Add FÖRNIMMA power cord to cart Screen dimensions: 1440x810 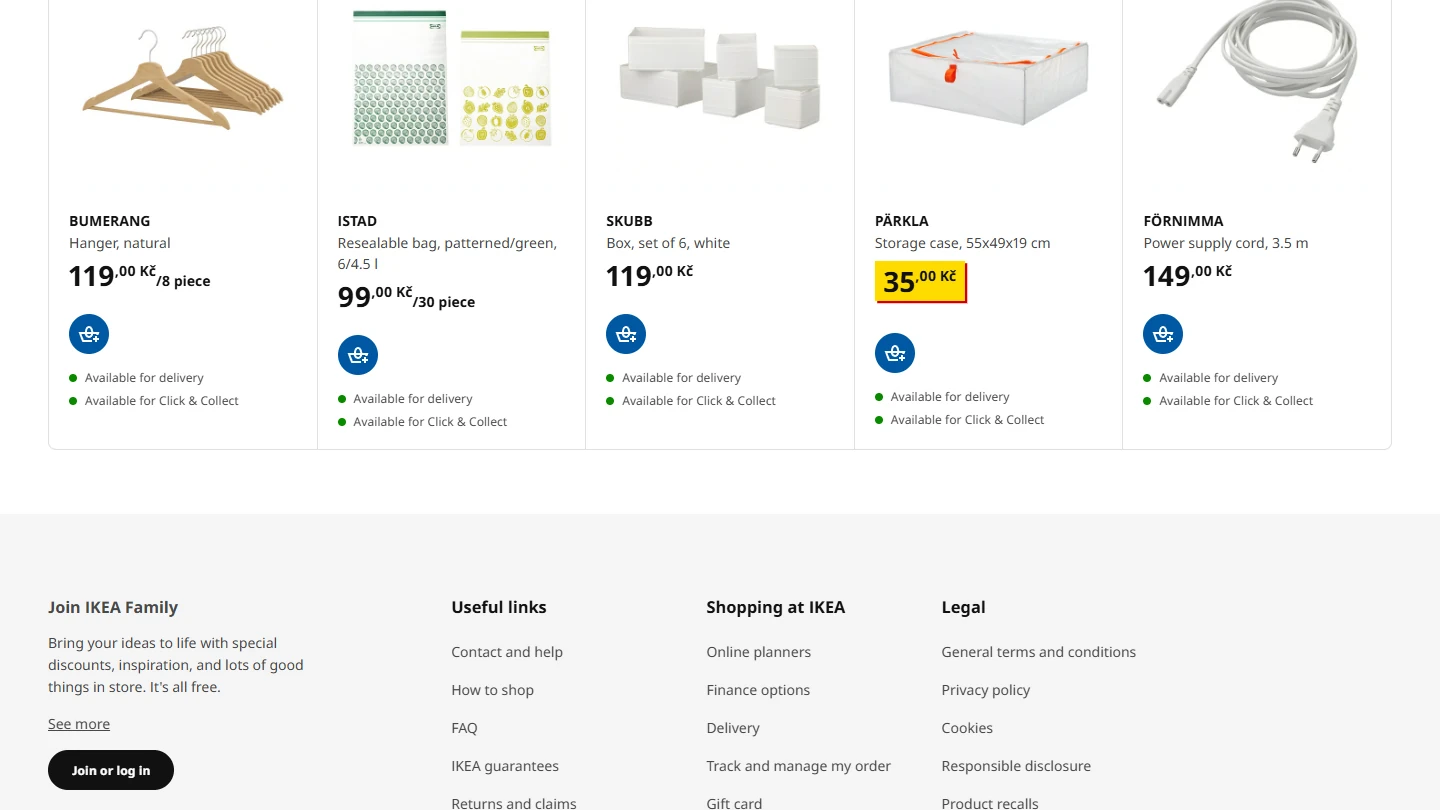(1163, 334)
